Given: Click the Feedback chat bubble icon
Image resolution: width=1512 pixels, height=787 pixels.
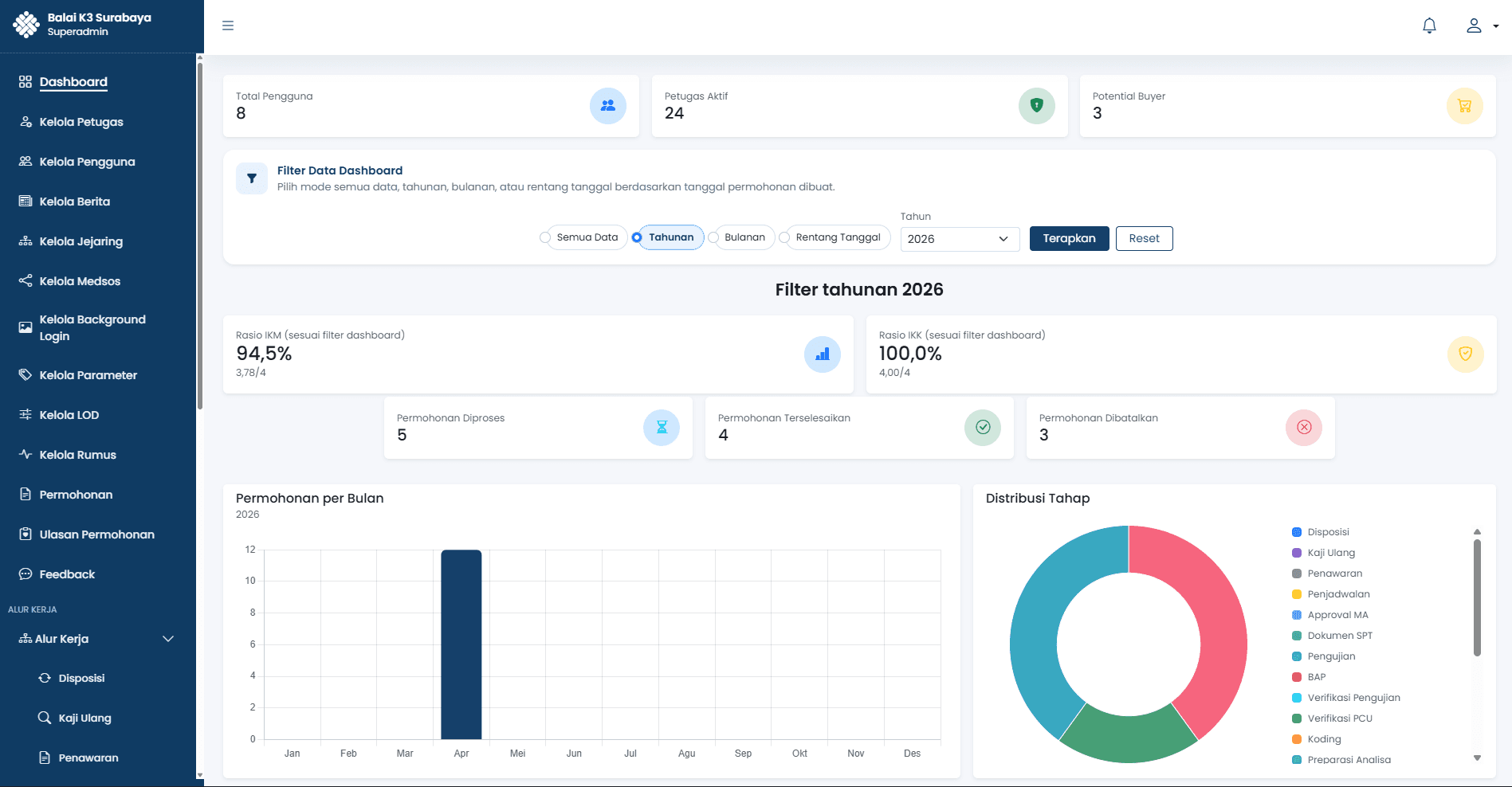Looking at the screenshot, I should pyautogui.click(x=26, y=574).
